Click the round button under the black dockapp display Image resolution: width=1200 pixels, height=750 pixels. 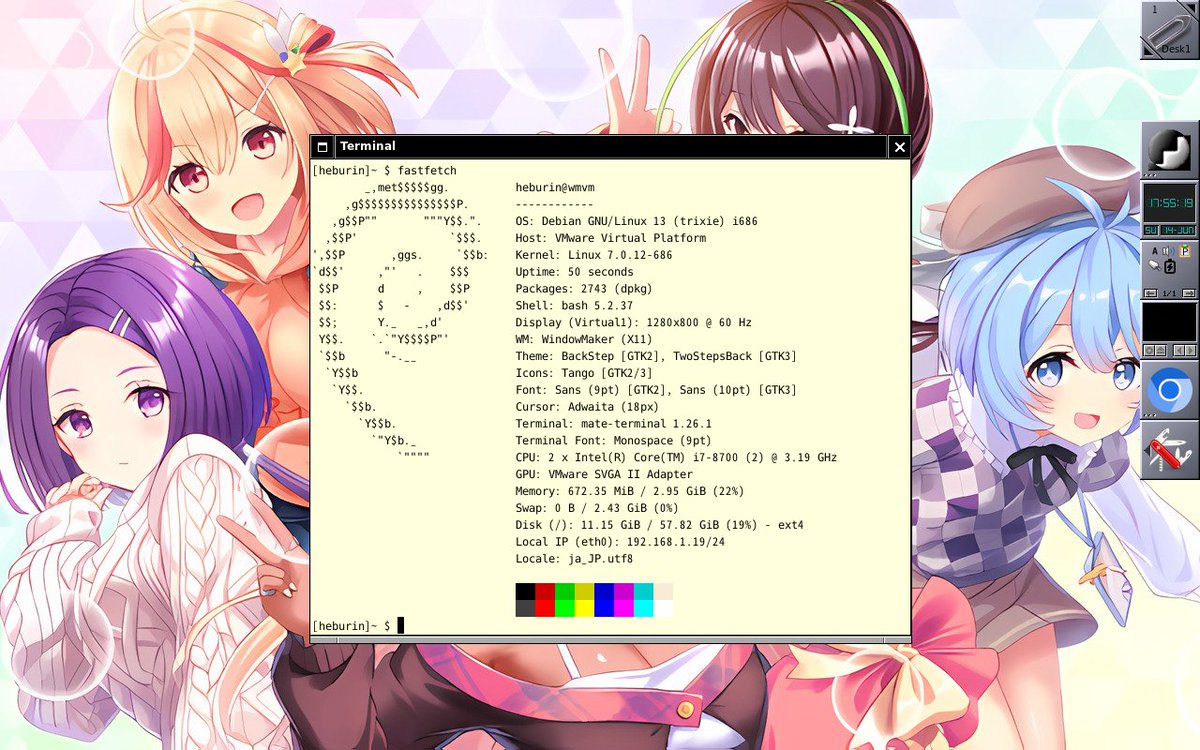[1149, 350]
